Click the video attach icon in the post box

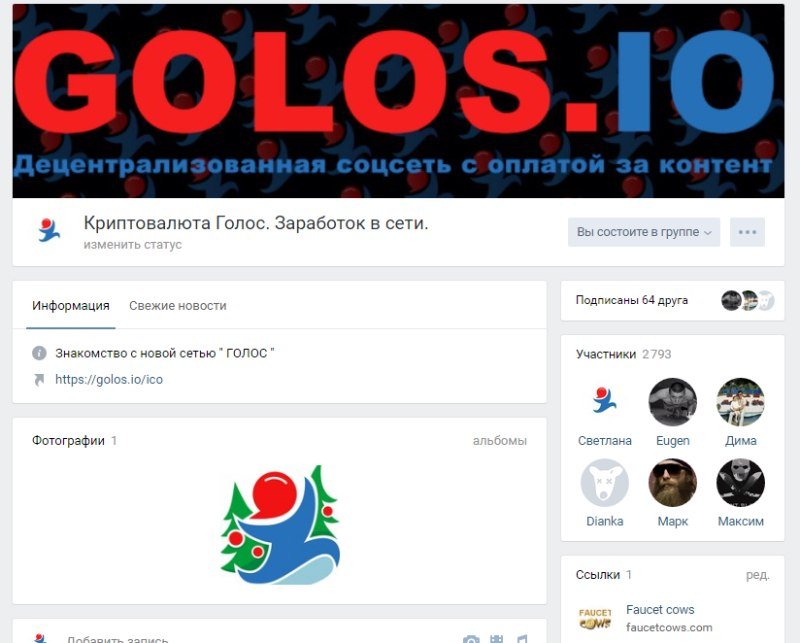pos(496,639)
